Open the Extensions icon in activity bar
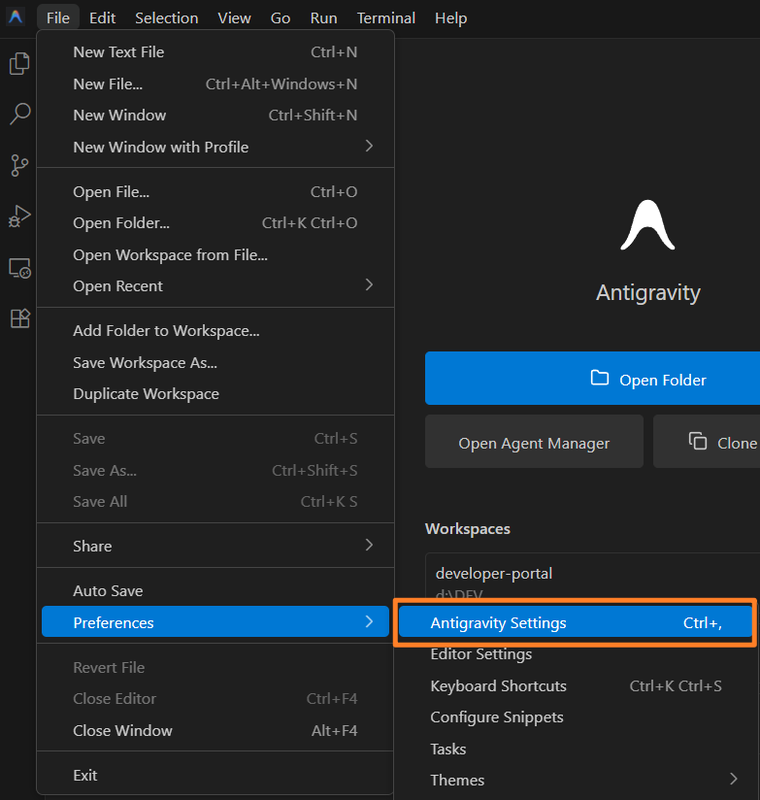This screenshot has height=800, width=760. [x=19, y=319]
